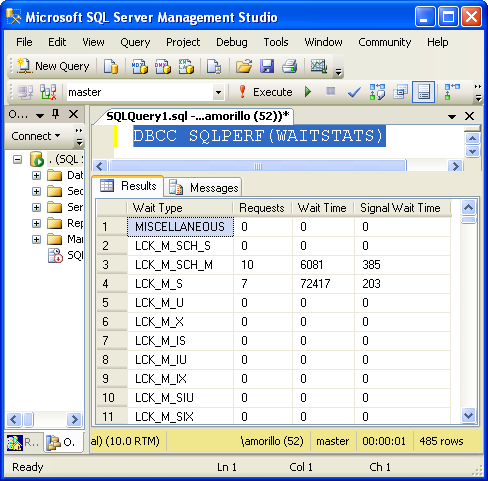Screen dimensions: 488x481
Task: Open the Community menu
Action: pos(385,42)
